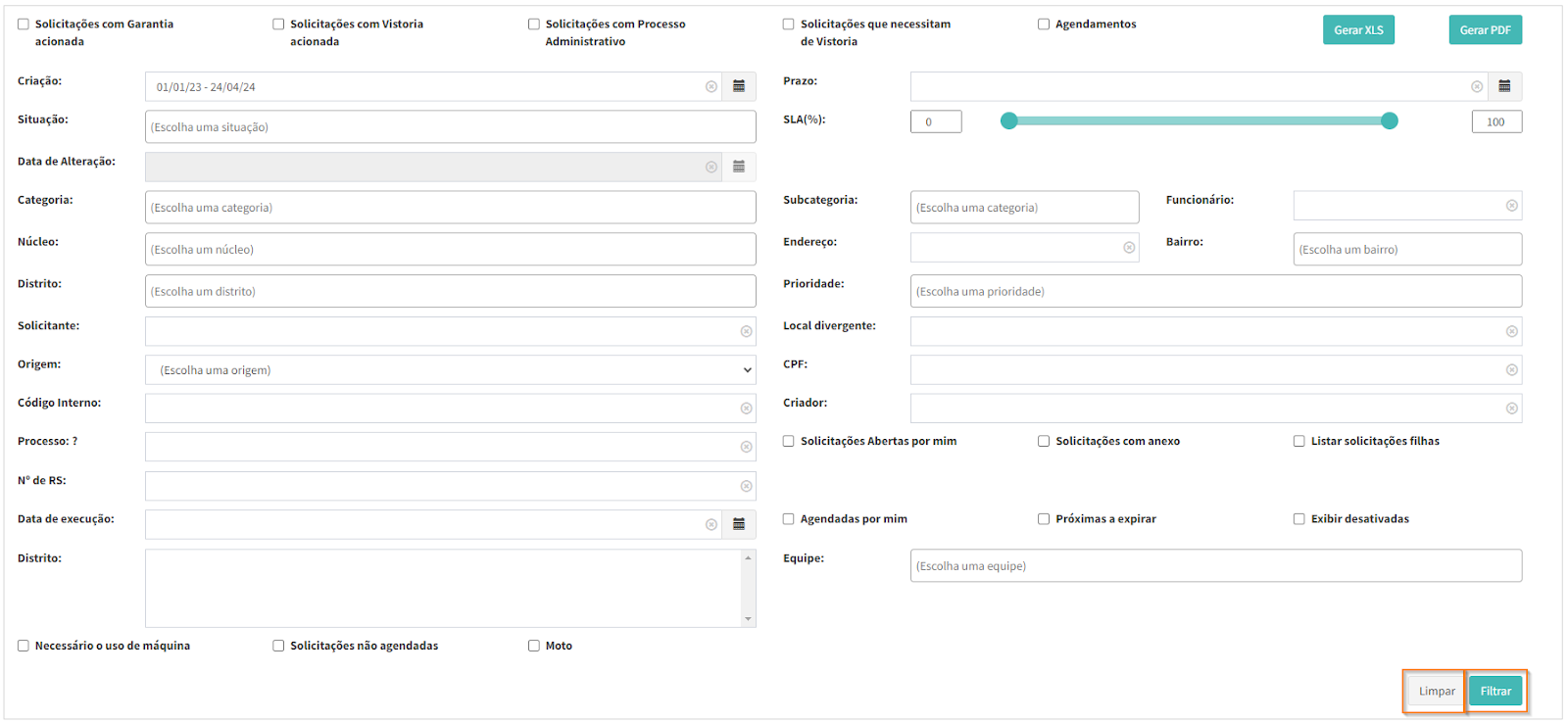Image resolution: width=1568 pixels, height=723 pixels.
Task: Clear the Endereço field using the x icon
Action: point(1129,248)
